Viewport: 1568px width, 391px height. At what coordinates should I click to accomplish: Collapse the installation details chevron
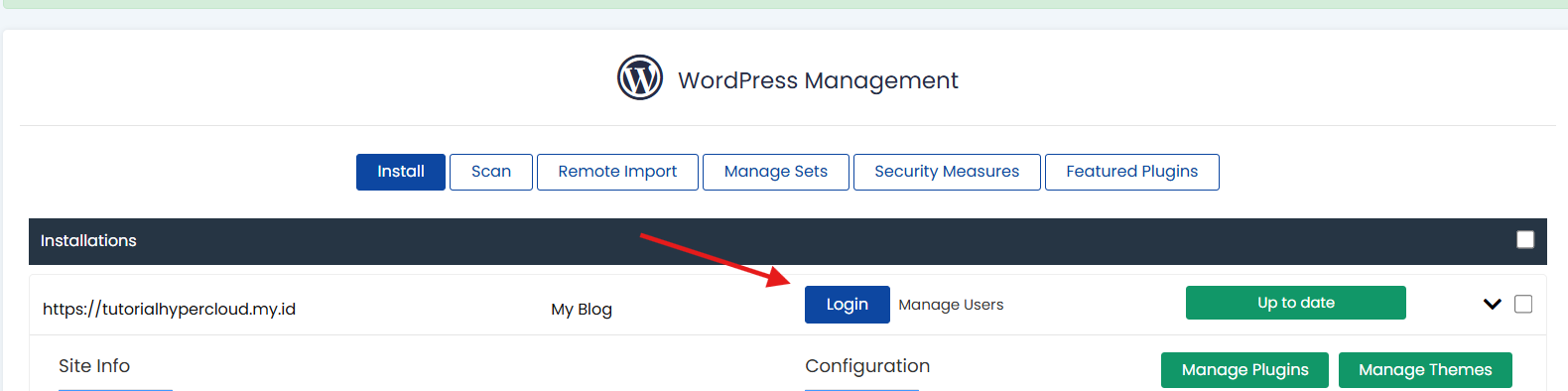[x=1493, y=304]
